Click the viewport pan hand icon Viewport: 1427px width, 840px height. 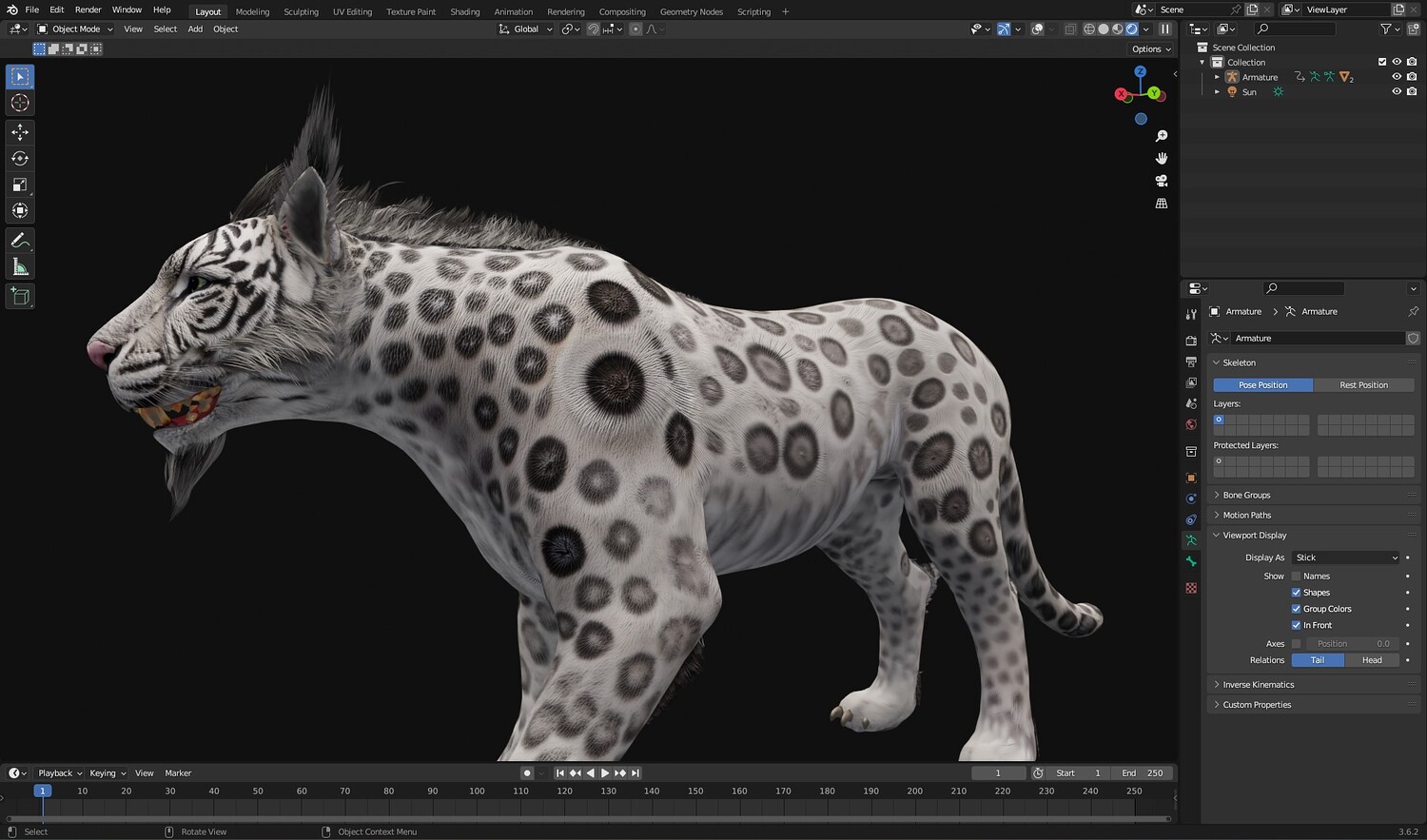[x=1162, y=158]
